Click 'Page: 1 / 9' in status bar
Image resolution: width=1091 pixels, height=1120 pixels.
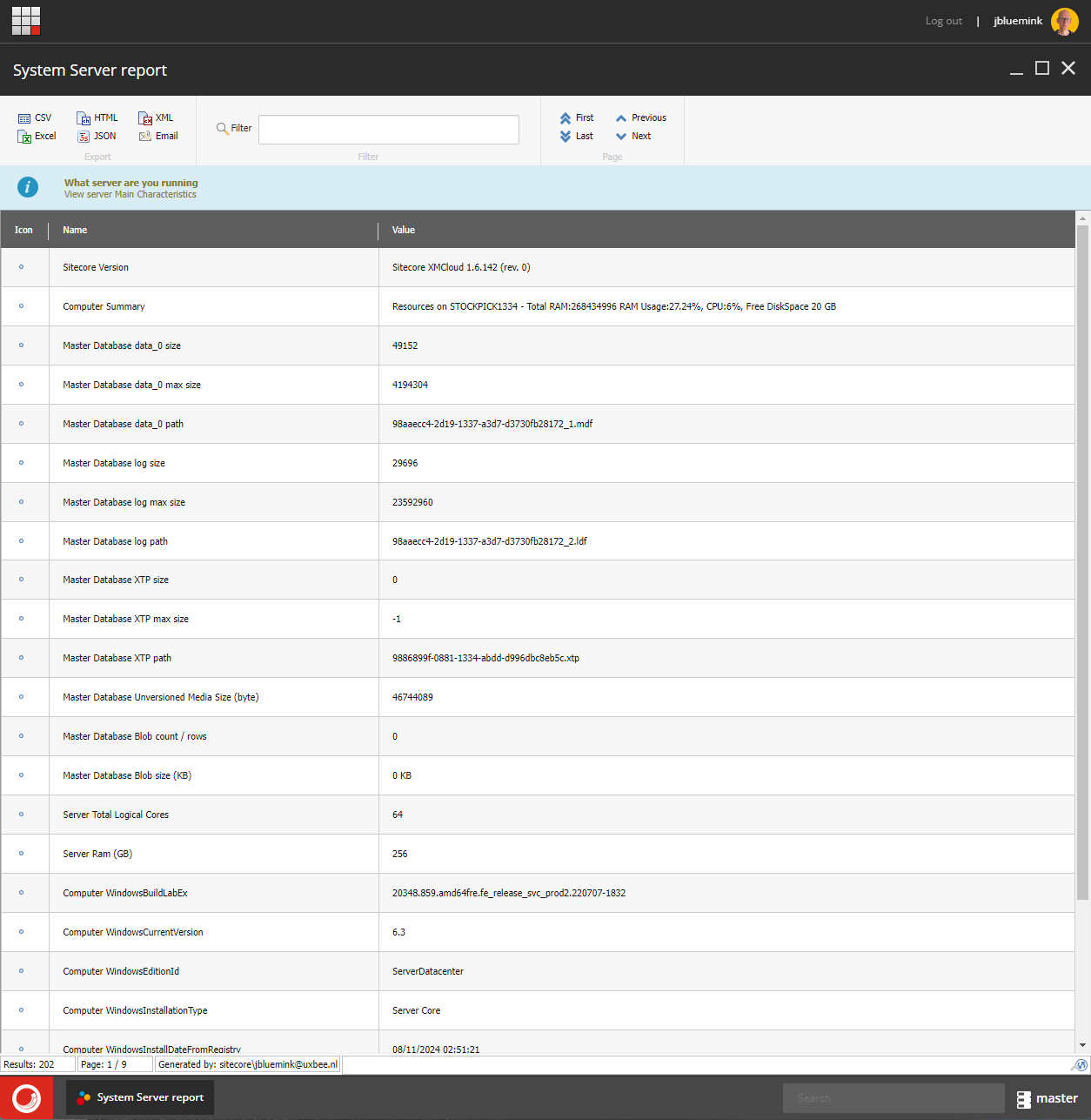pyautogui.click(x=116, y=1064)
